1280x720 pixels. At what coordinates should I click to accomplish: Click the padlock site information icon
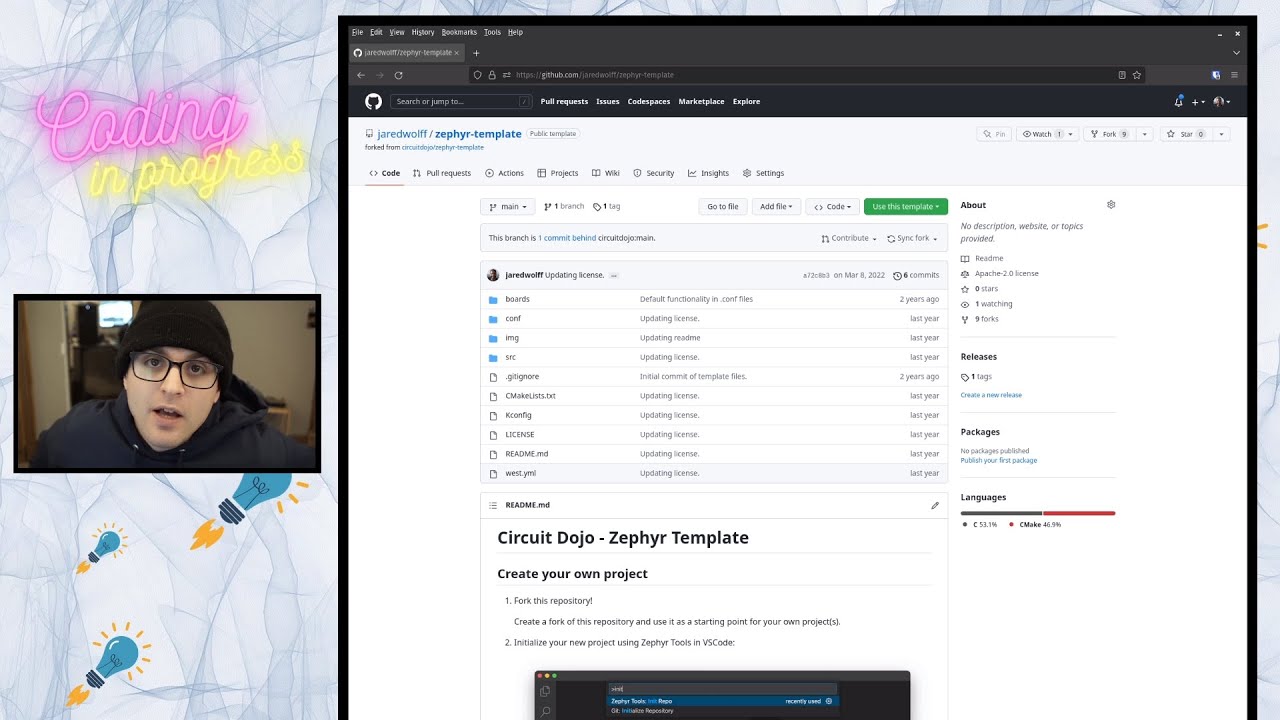tap(492, 75)
